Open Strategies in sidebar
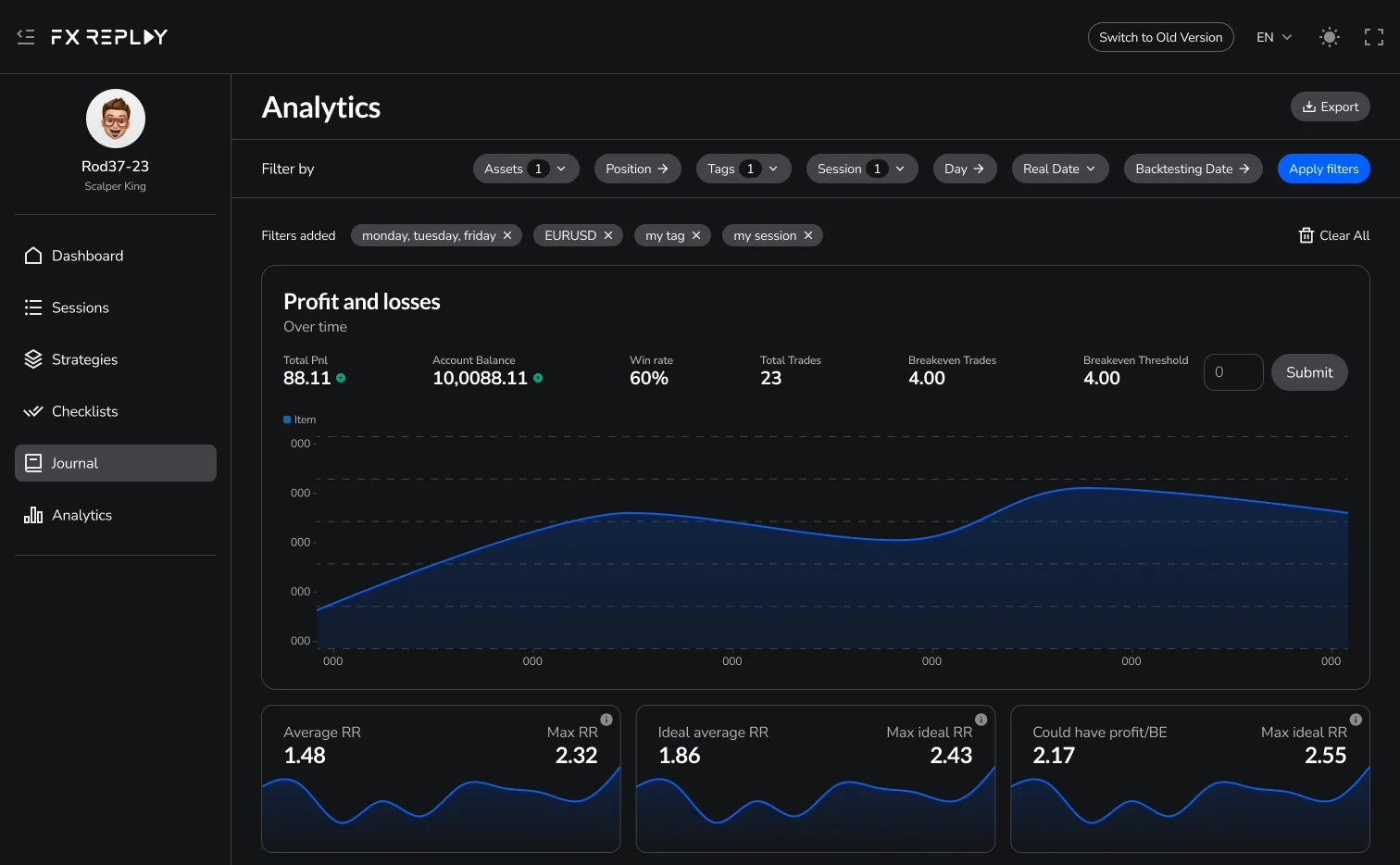The width and height of the screenshot is (1400, 865). click(116, 359)
